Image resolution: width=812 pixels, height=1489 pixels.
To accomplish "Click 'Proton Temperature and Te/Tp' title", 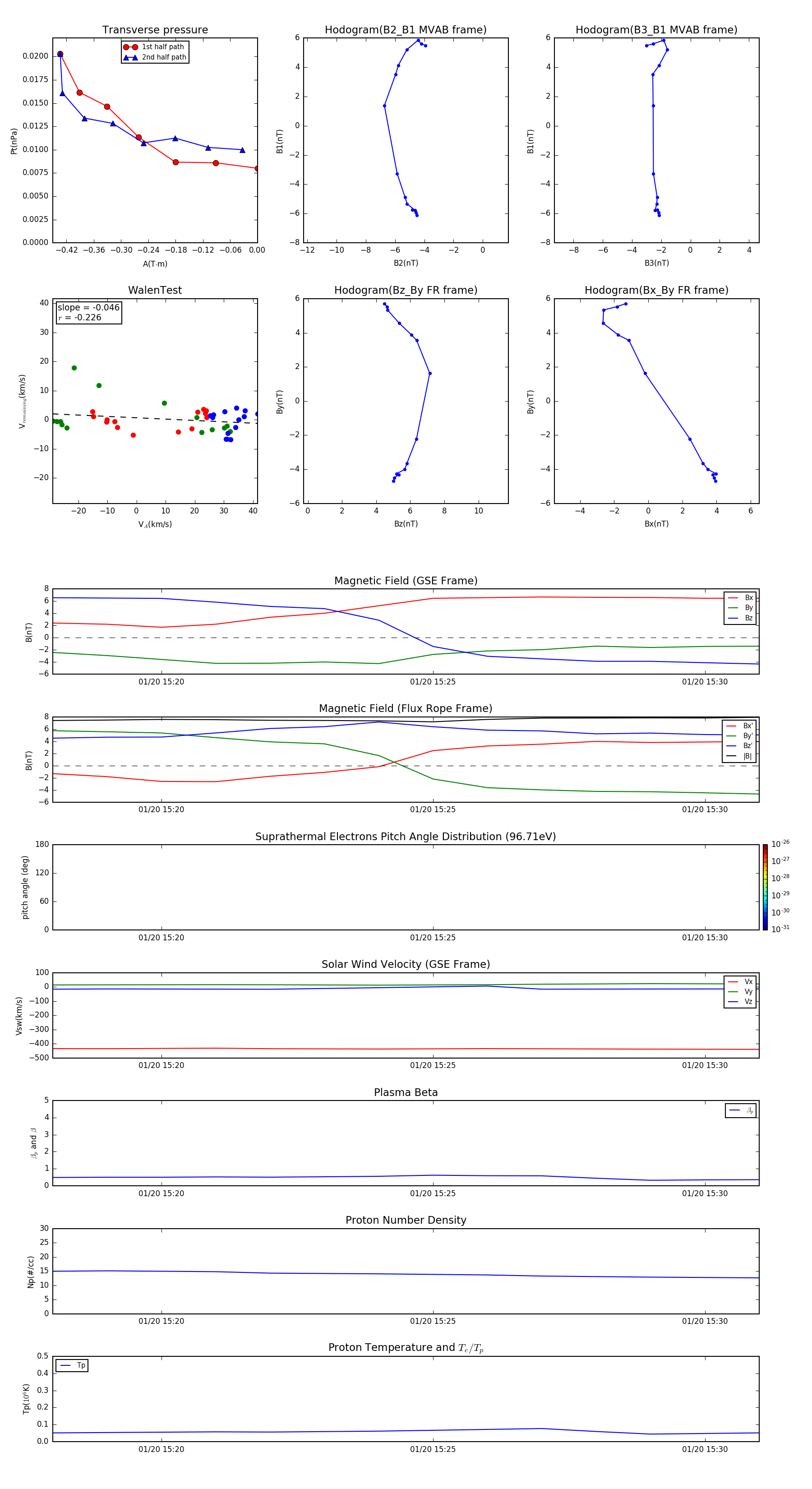I will [406, 1348].
